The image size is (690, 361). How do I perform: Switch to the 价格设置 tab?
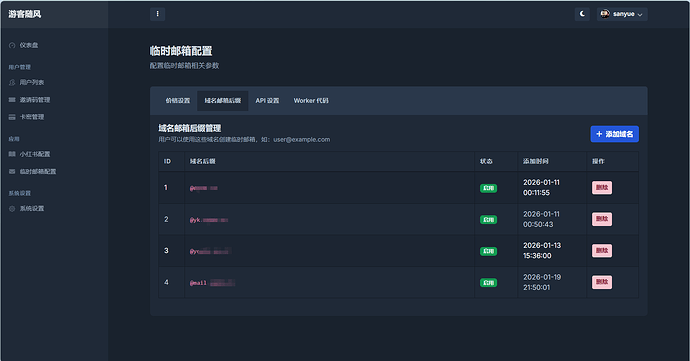178,101
